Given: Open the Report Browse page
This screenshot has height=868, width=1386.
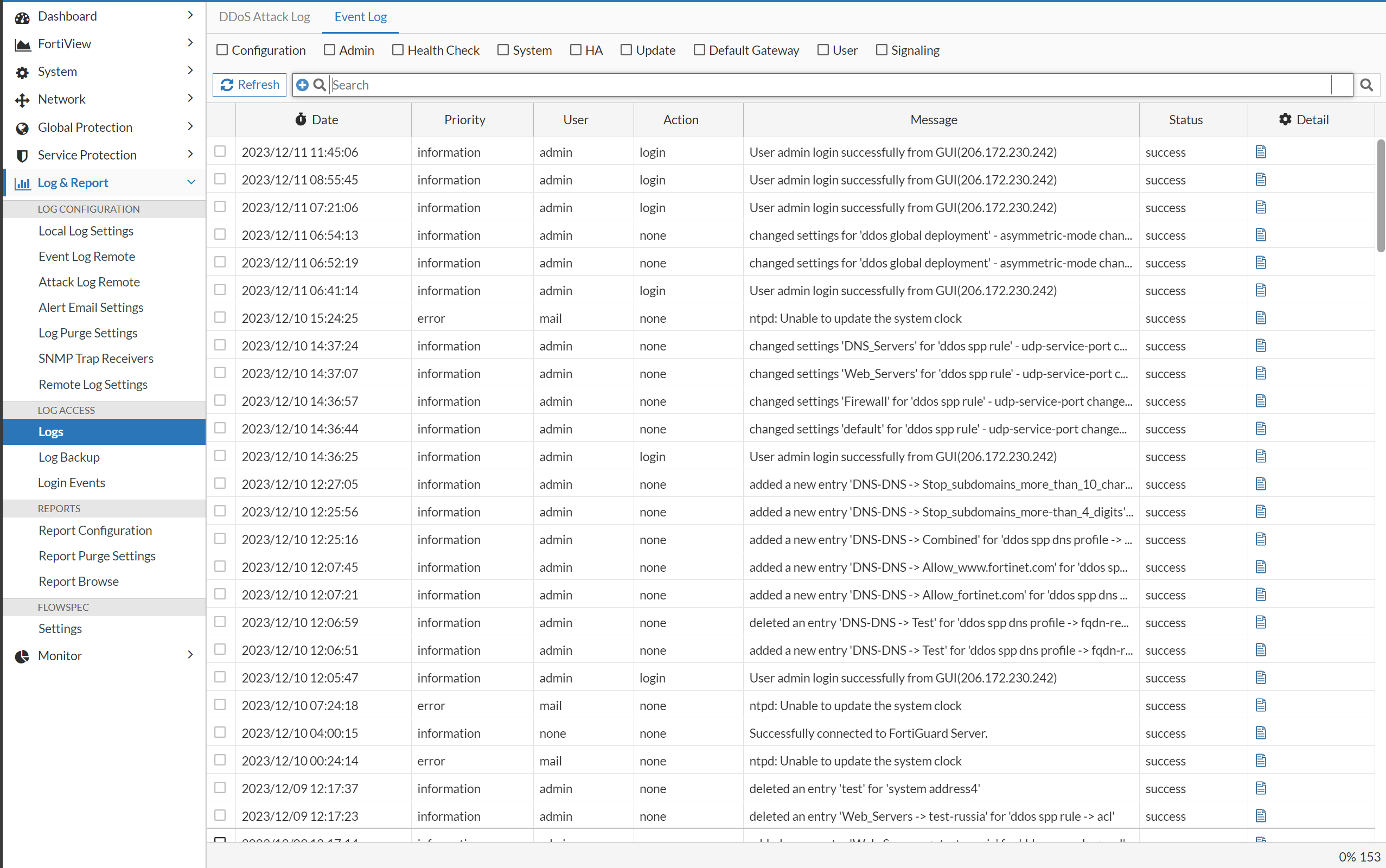Looking at the screenshot, I should [79, 581].
